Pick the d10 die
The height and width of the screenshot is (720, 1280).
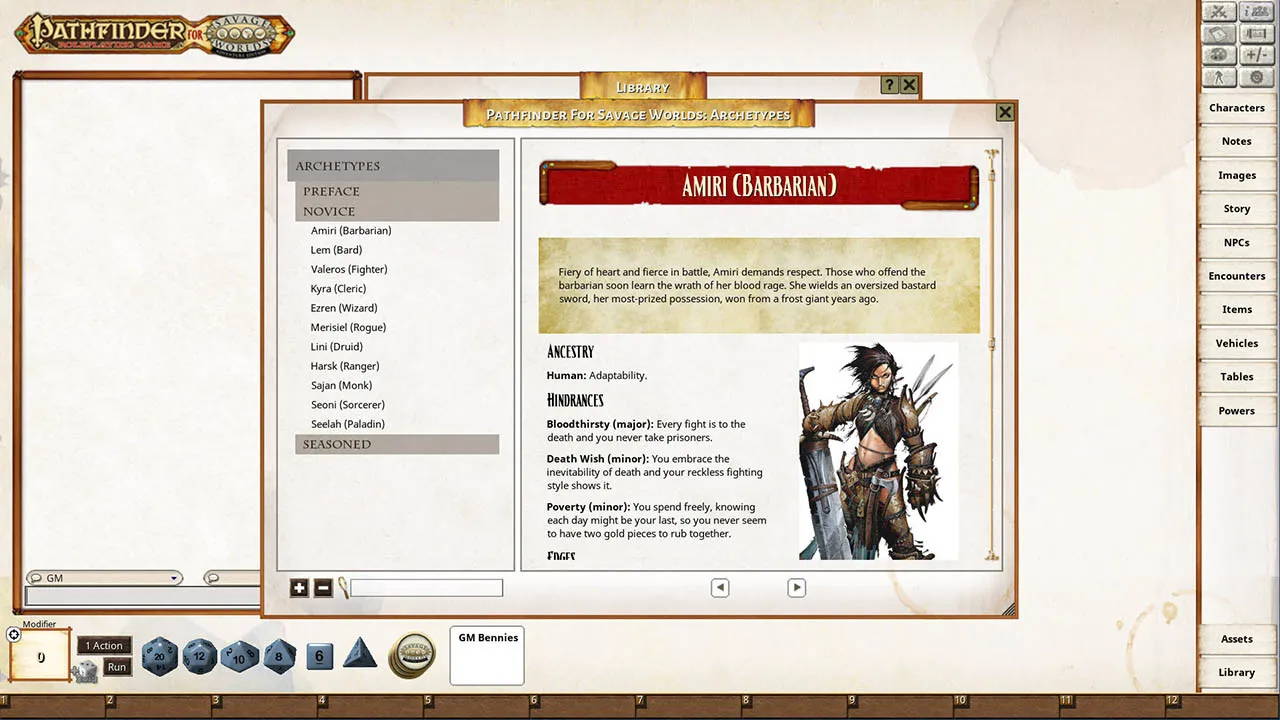pyautogui.click(x=239, y=657)
